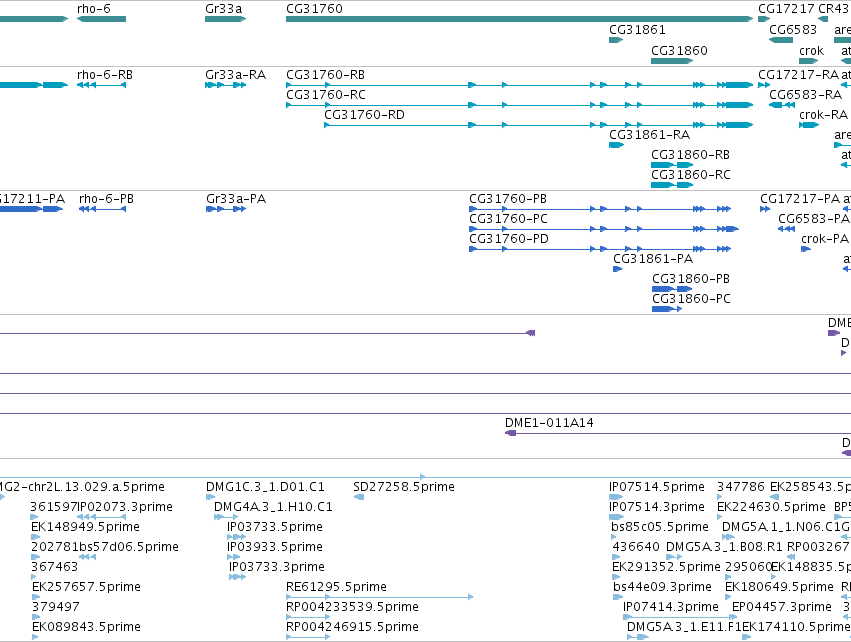851x642 pixels.
Task: Select the DMG5A.3_1.B08.R1 EST label
Action: [x=725, y=548]
